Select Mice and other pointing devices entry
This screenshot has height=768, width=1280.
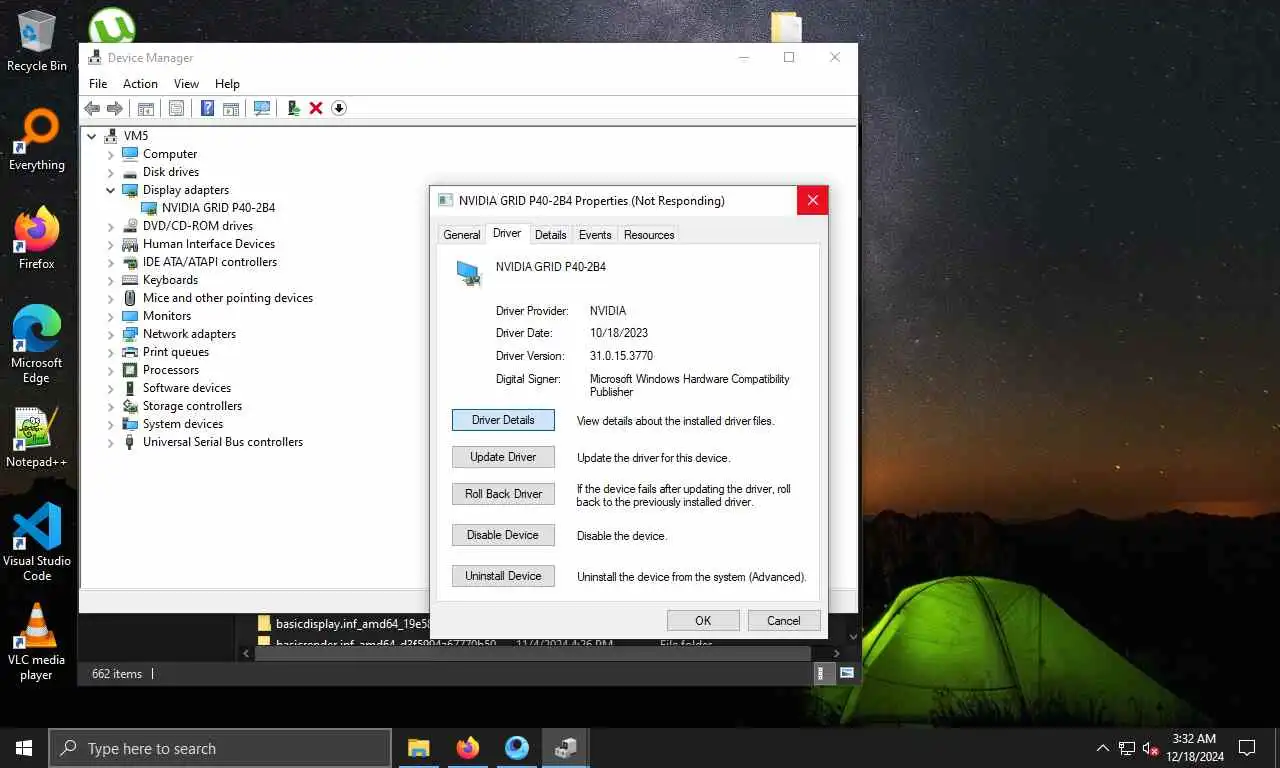(x=227, y=298)
